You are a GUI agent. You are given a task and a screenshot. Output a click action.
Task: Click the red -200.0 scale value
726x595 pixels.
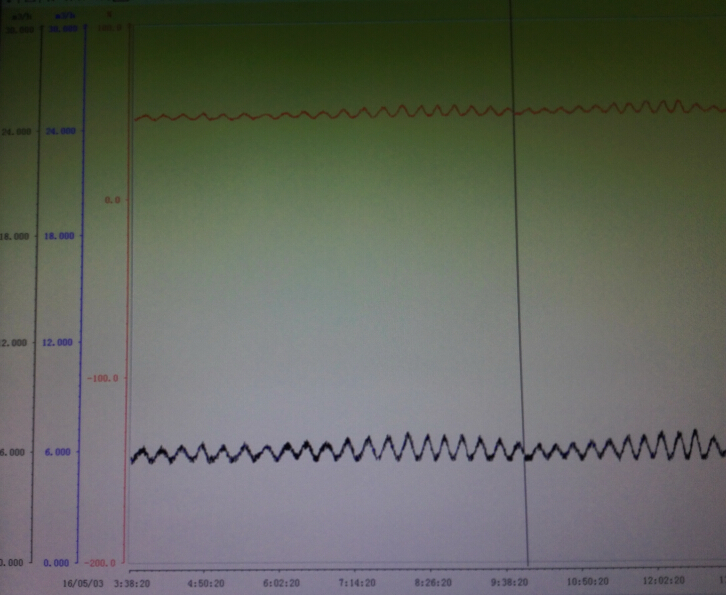(100, 563)
